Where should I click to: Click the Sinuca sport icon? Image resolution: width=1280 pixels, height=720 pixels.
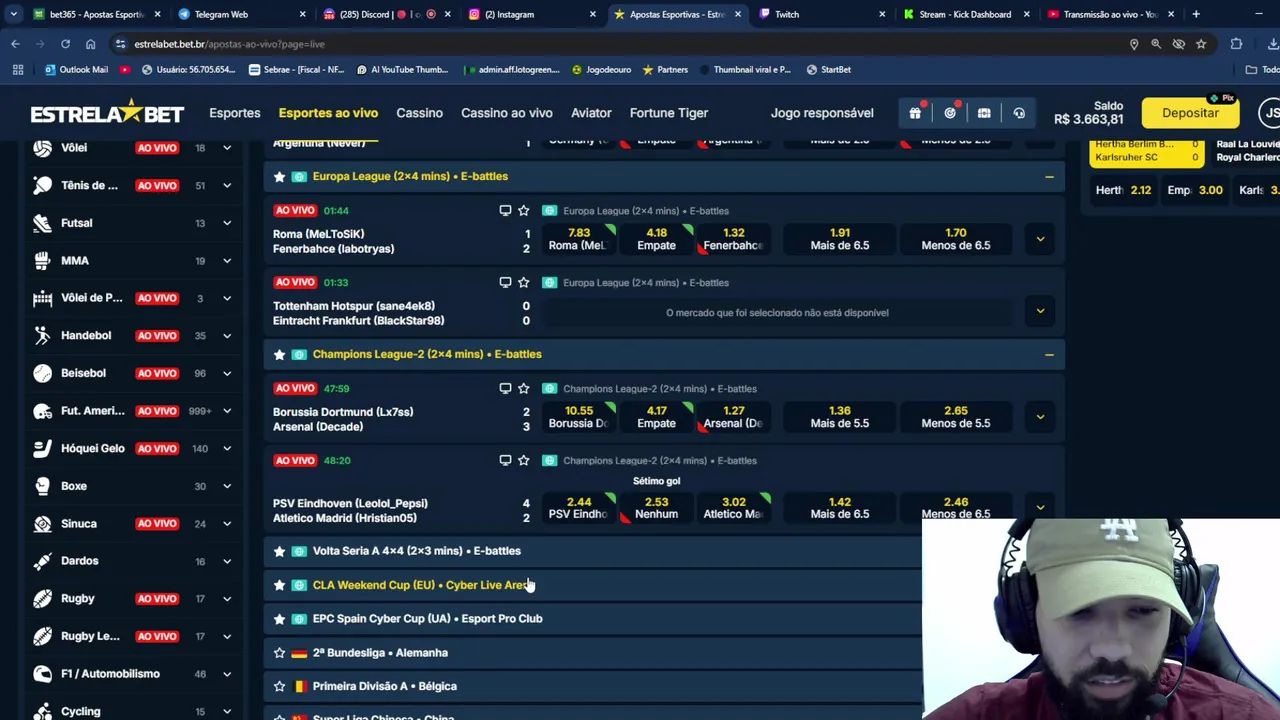pyautogui.click(x=42, y=523)
